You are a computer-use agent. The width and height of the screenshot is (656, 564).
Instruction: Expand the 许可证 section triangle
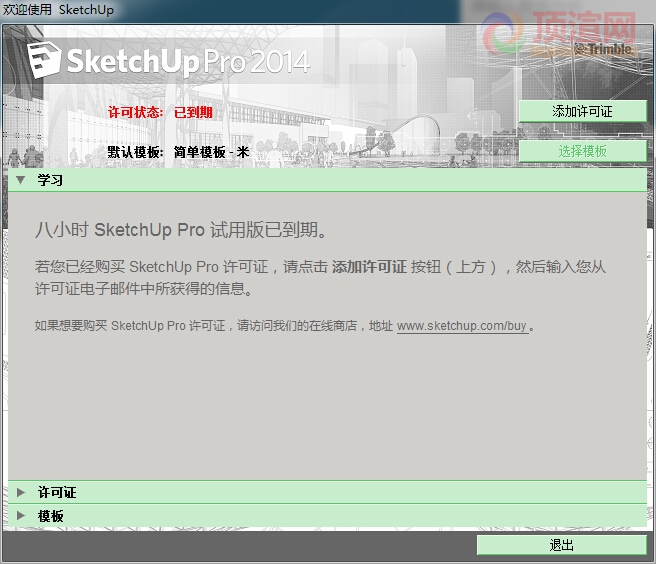coord(21,492)
